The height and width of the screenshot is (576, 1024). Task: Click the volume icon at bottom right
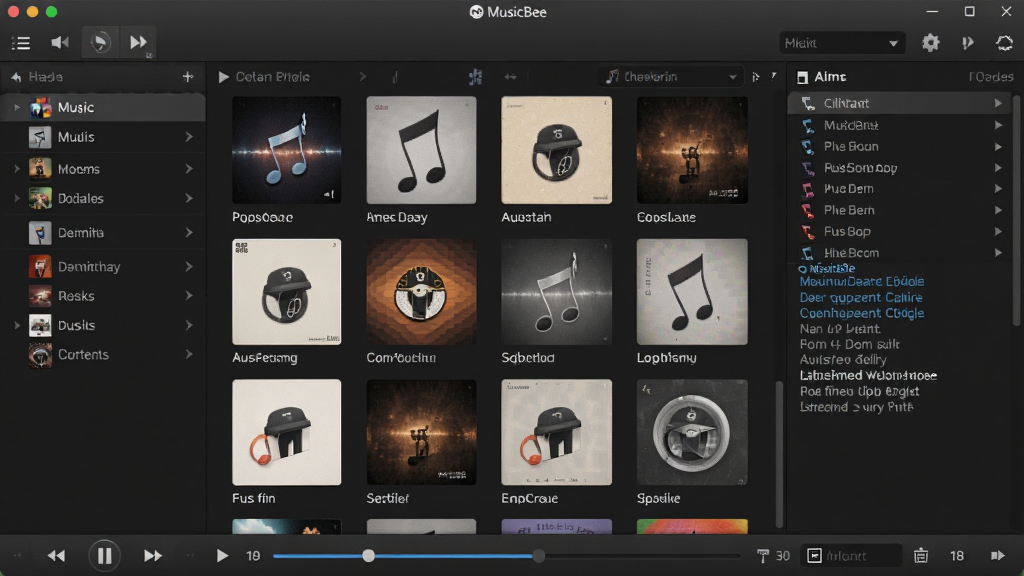(997, 556)
